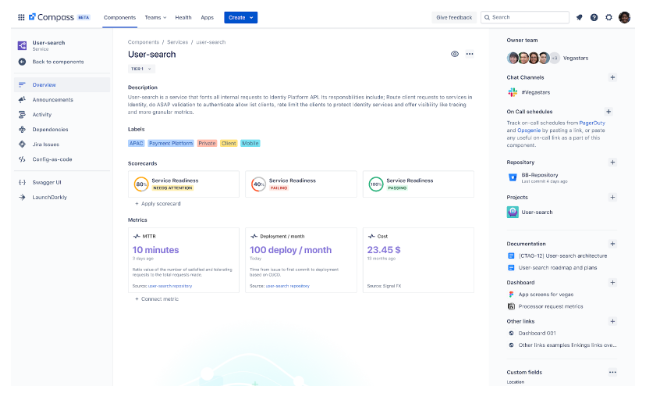
Task: Click the APAC label tag
Action: 136,143
